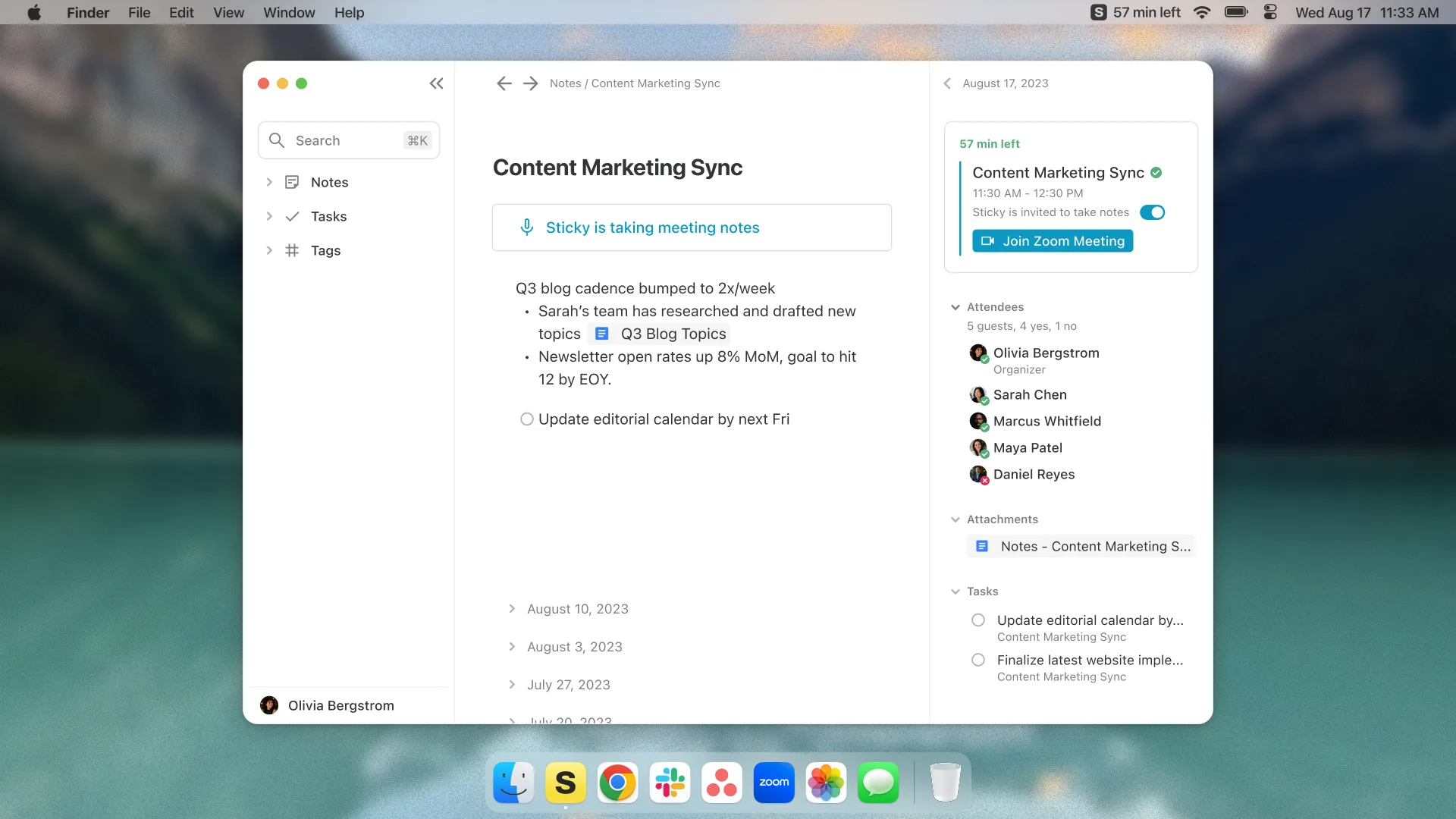This screenshot has width=1456, height=819.
Task: Click the Sticky menu bar status icon
Action: (x=1099, y=12)
